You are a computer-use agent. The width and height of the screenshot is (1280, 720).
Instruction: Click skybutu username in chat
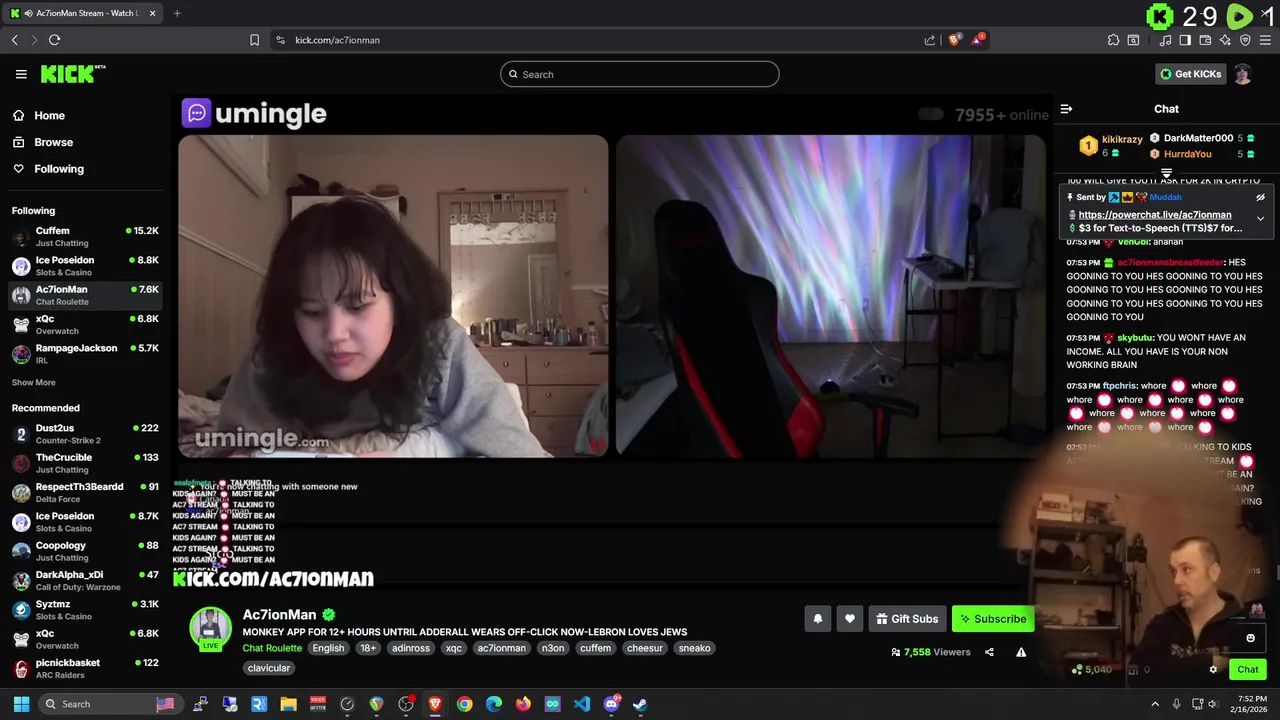(1136, 338)
